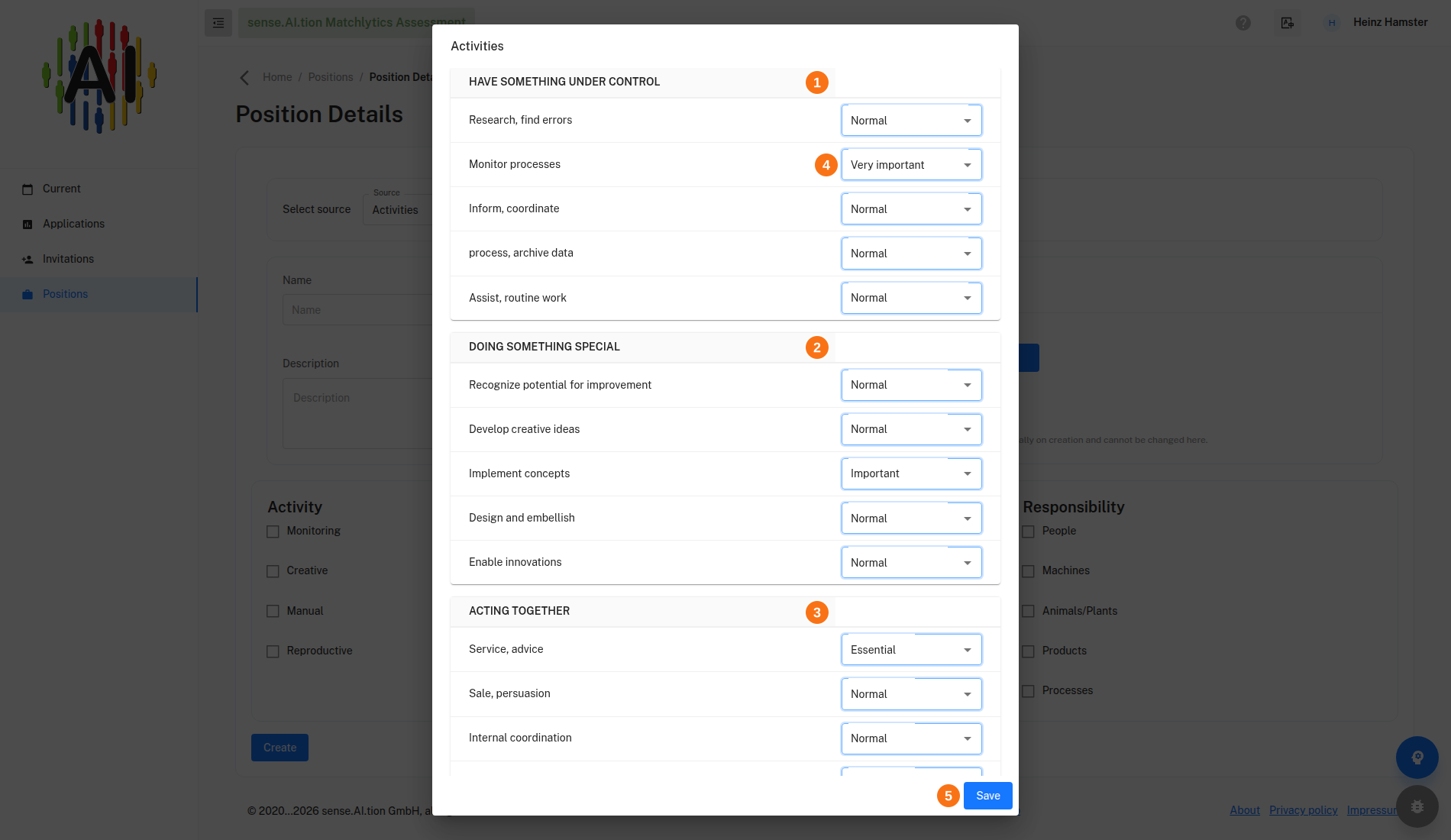This screenshot has width=1451, height=840.
Task: Open the Research, find errors importance dropdown
Action: pyautogui.click(x=912, y=121)
